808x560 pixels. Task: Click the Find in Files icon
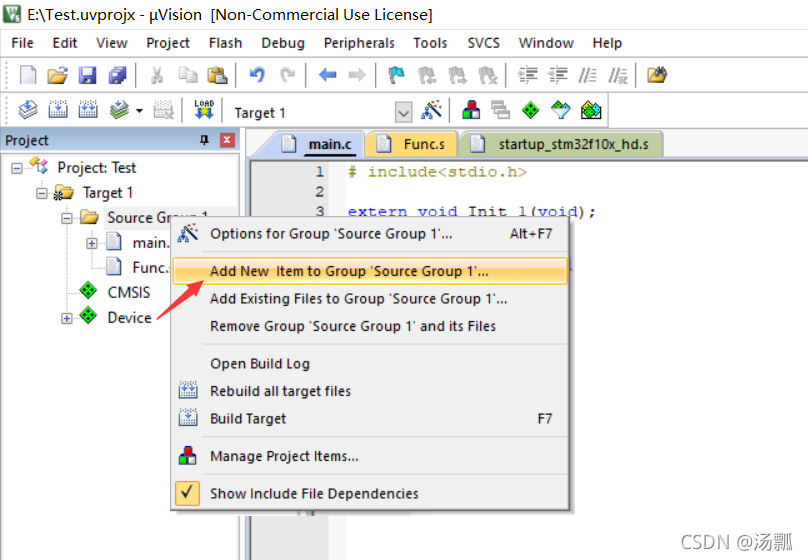657,75
